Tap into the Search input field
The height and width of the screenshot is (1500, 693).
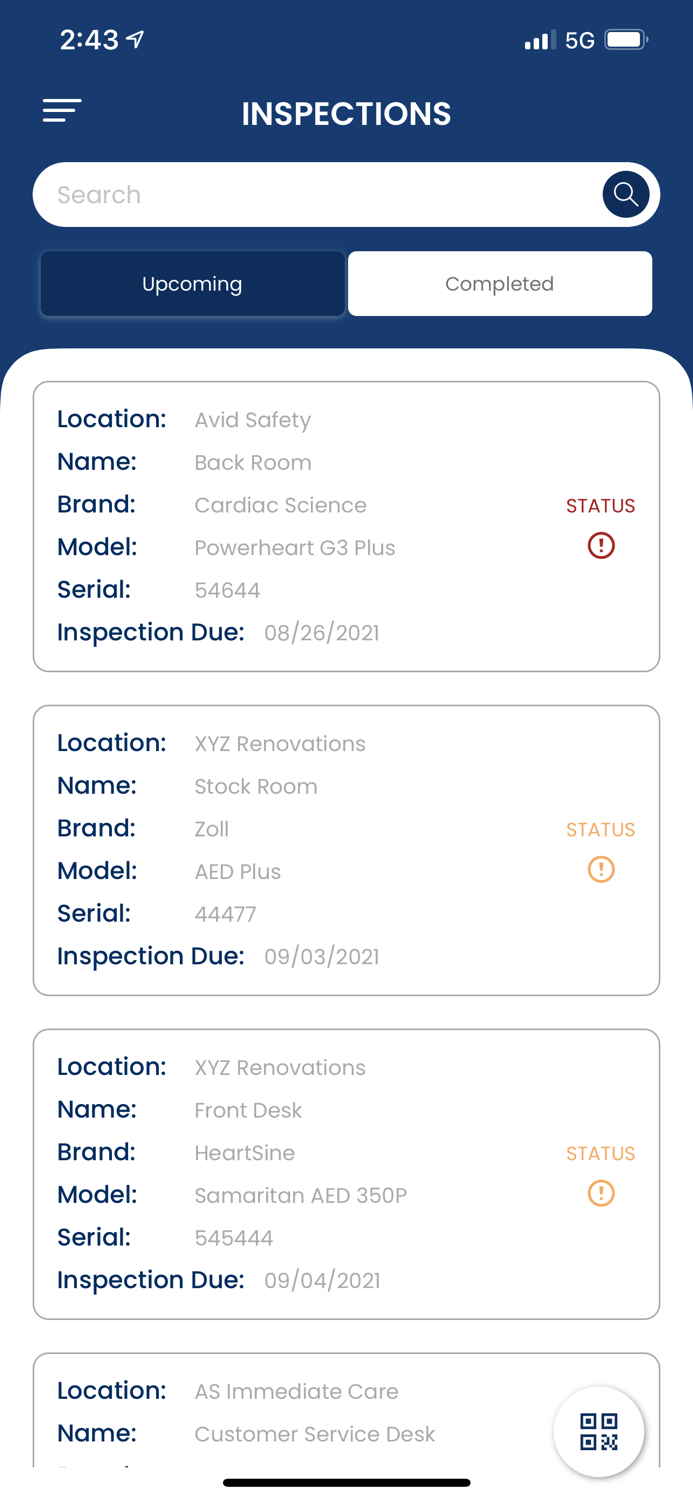300,194
